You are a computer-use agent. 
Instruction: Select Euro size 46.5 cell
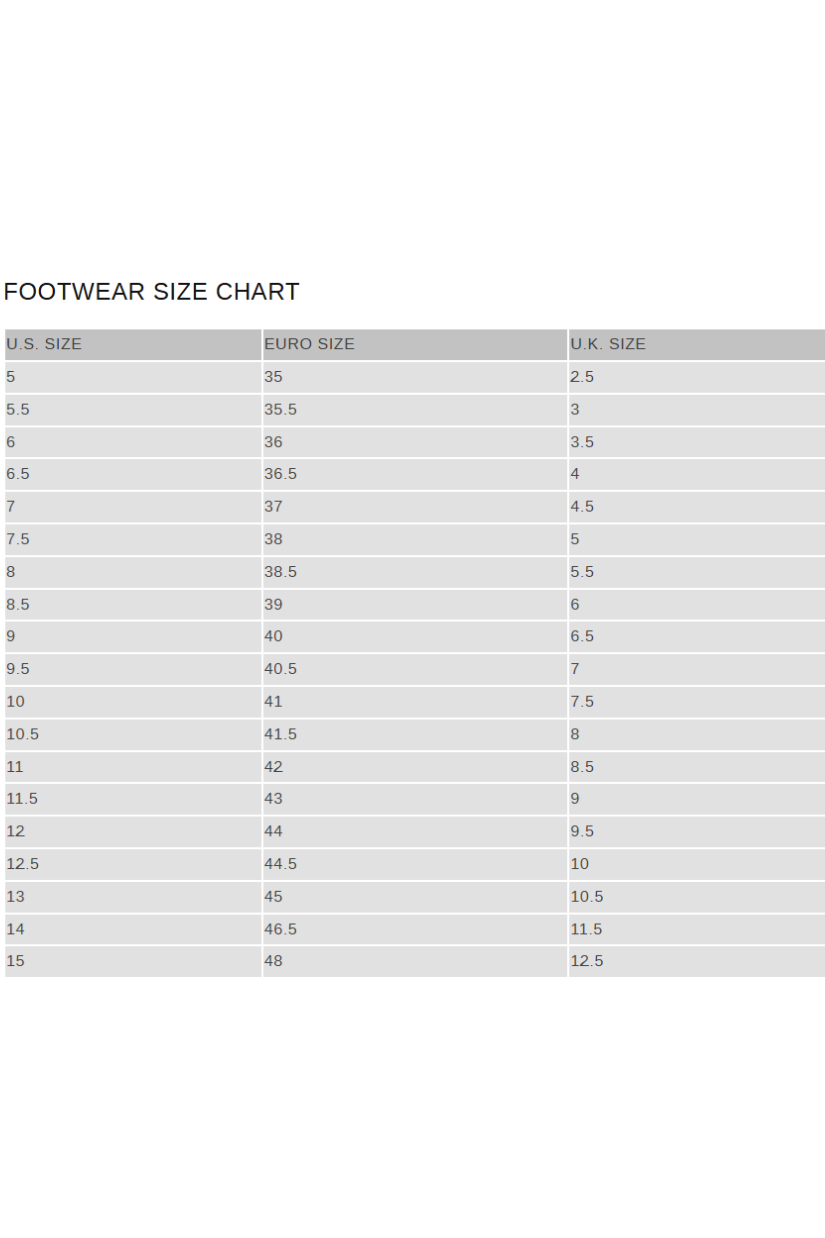coord(281,929)
